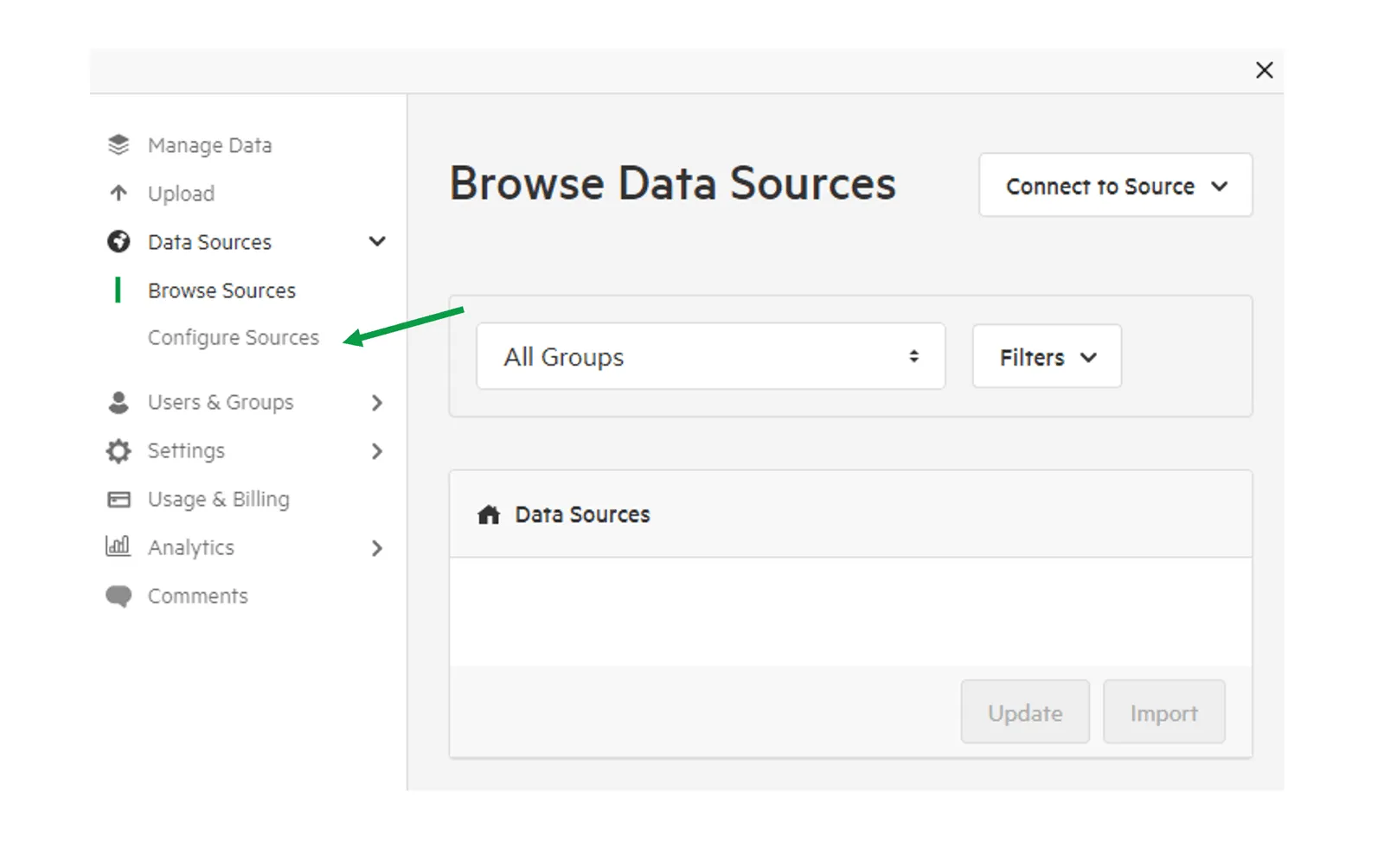The height and width of the screenshot is (868, 1384).
Task: Select Browse Sources in sidebar
Action: tap(221, 290)
